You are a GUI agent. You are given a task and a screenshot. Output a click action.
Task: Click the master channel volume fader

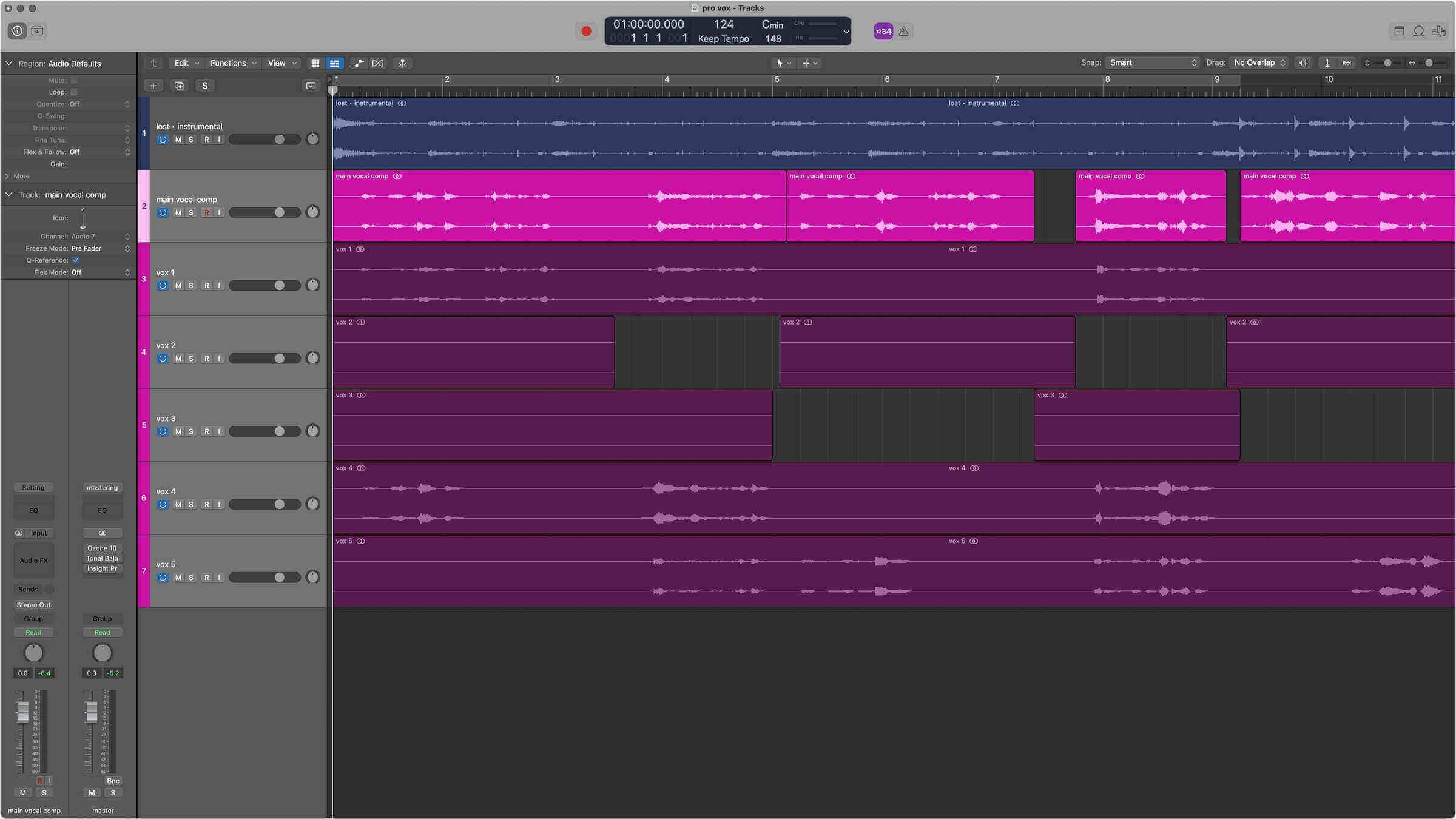92,713
